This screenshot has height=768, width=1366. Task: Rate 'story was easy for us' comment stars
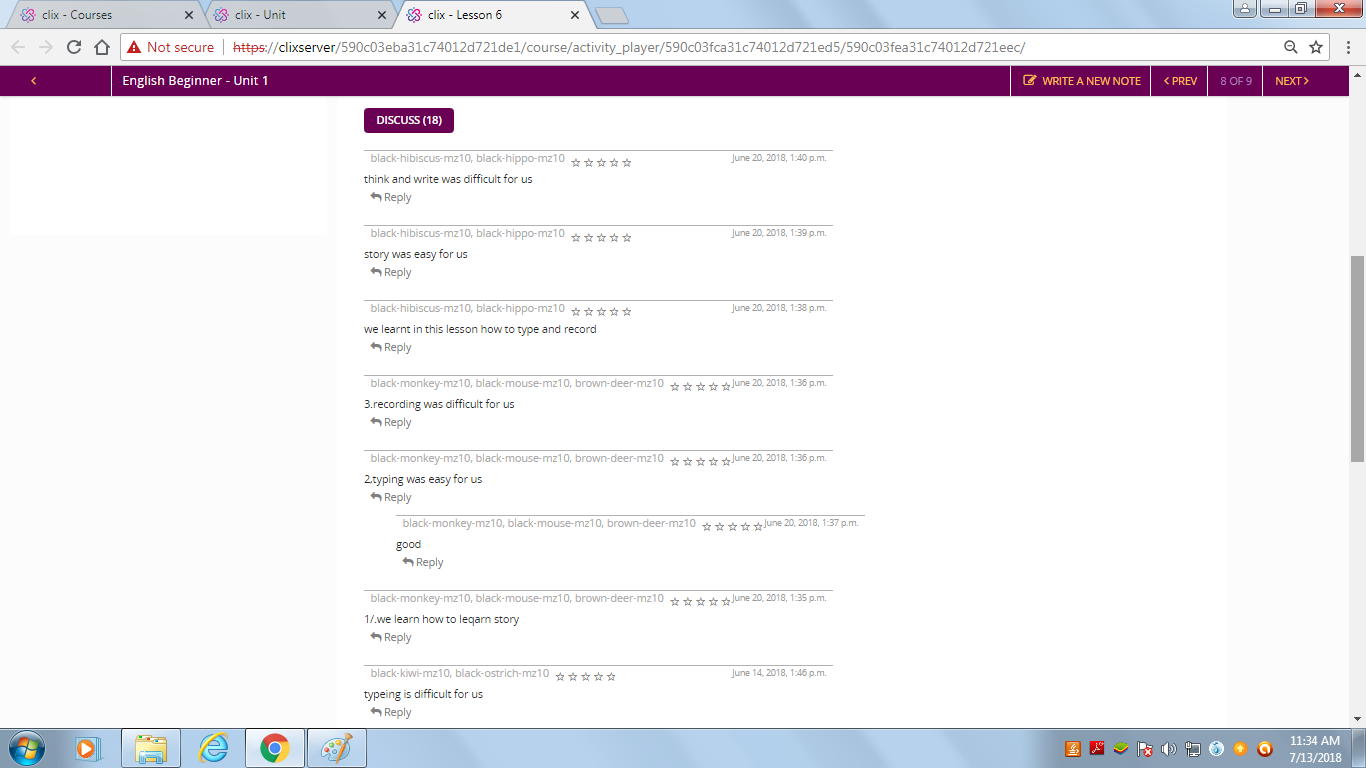pos(601,238)
